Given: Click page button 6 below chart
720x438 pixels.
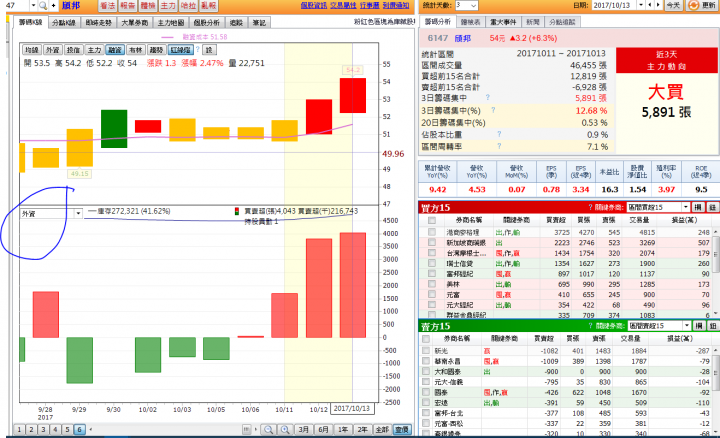Looking at the screenshot, I should pyautogui.click(x=79, y=430).
